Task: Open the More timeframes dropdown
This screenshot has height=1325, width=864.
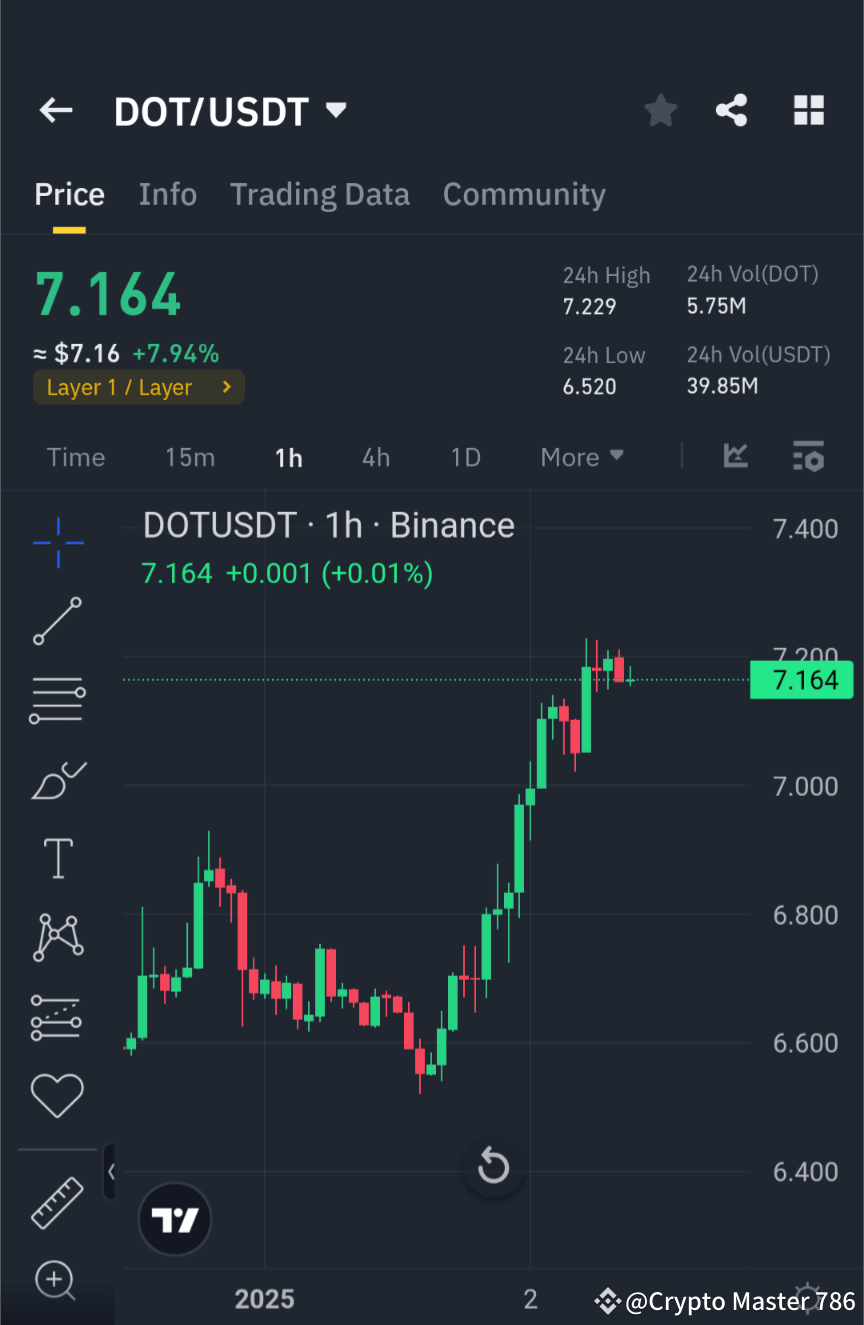Action: [581, 457]
